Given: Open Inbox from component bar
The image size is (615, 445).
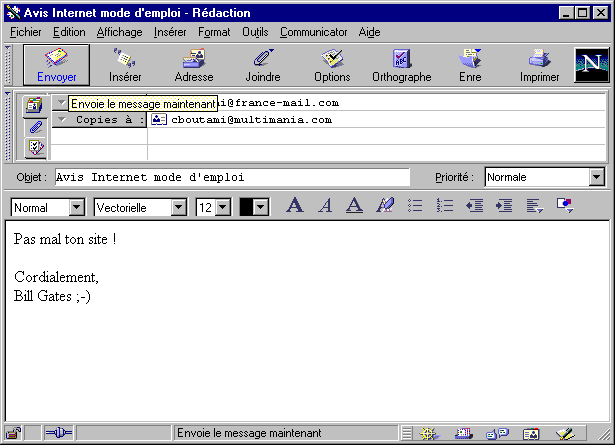Looking at the screenshot, I should coord(464,434).
